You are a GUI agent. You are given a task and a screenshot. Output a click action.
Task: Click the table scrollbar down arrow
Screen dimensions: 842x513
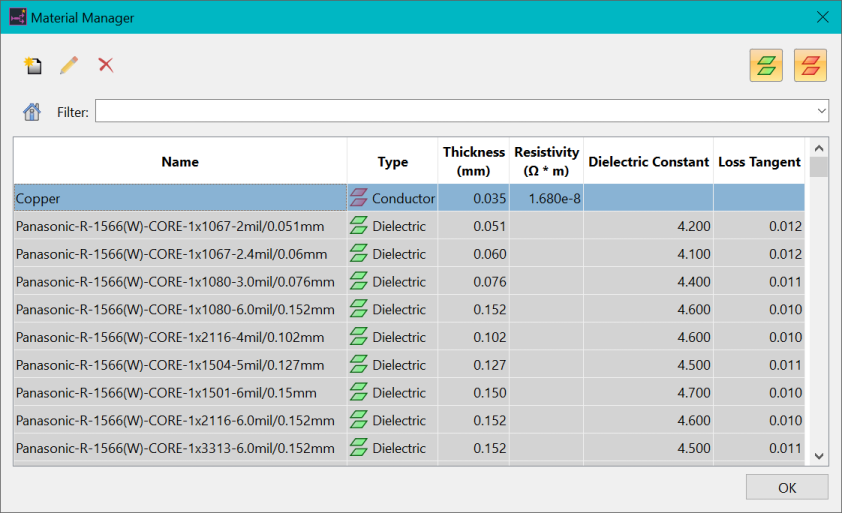pos(819,456)
